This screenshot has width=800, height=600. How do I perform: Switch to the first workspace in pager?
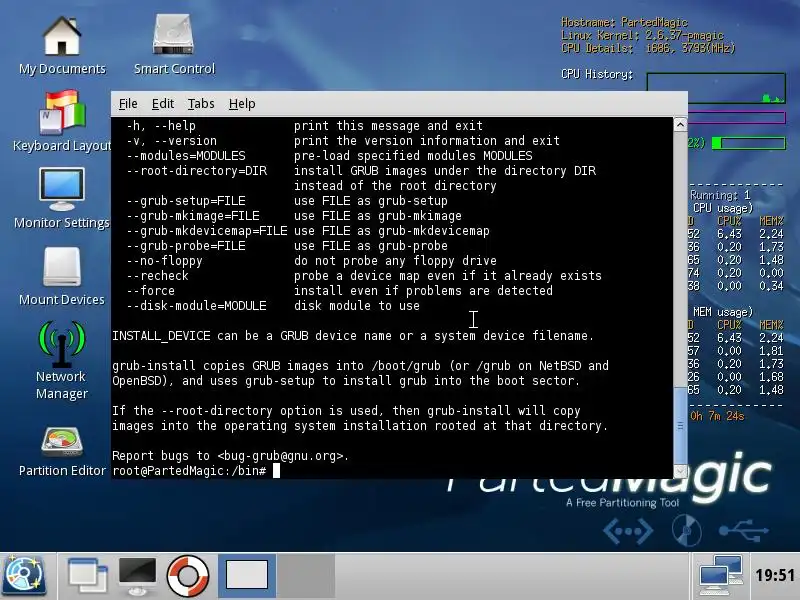click(x=247, y=576)
